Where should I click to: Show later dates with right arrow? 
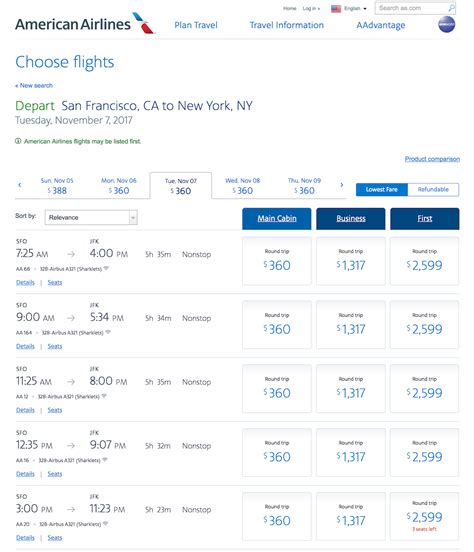tap(341, 185)
